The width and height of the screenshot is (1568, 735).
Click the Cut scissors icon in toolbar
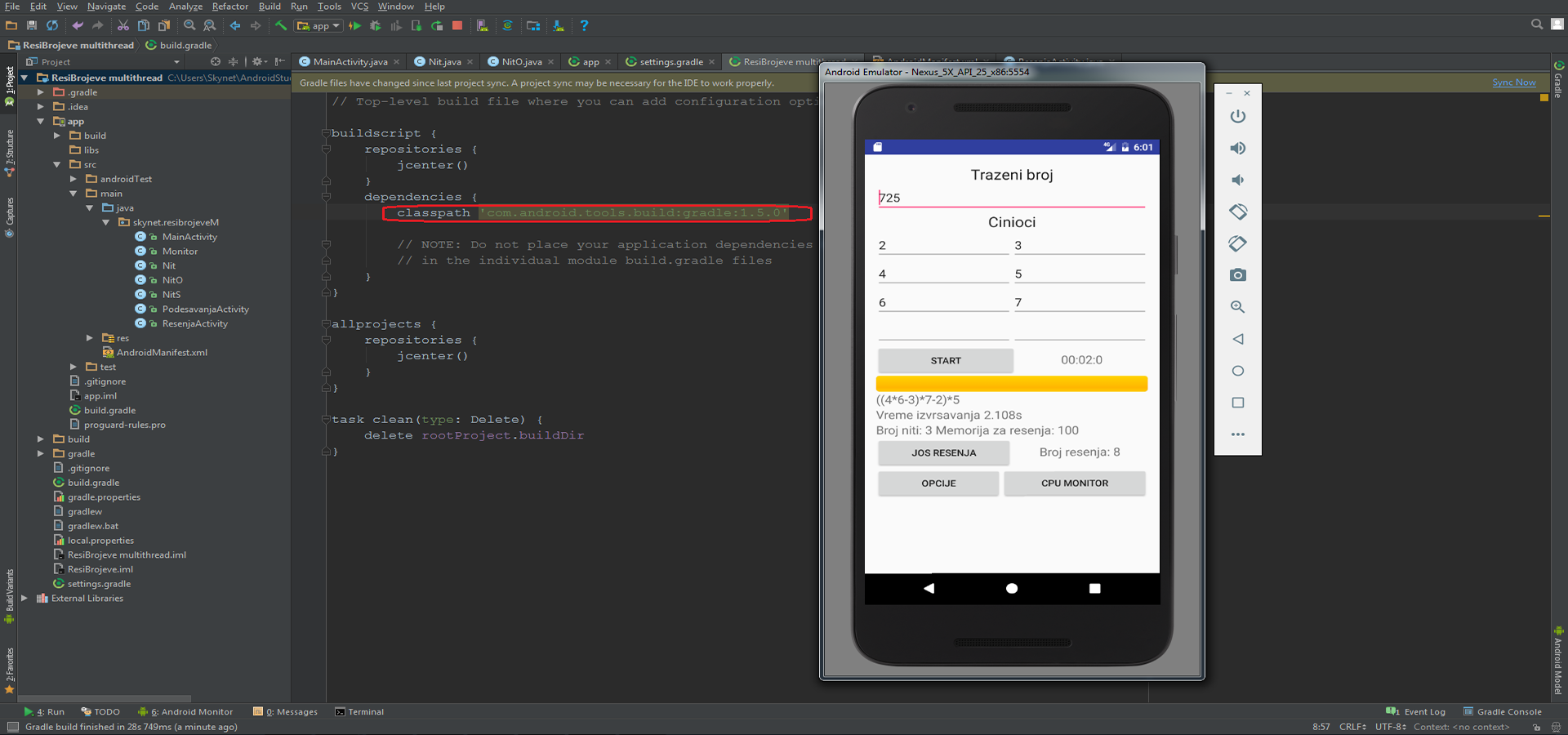tap(123, 26)
